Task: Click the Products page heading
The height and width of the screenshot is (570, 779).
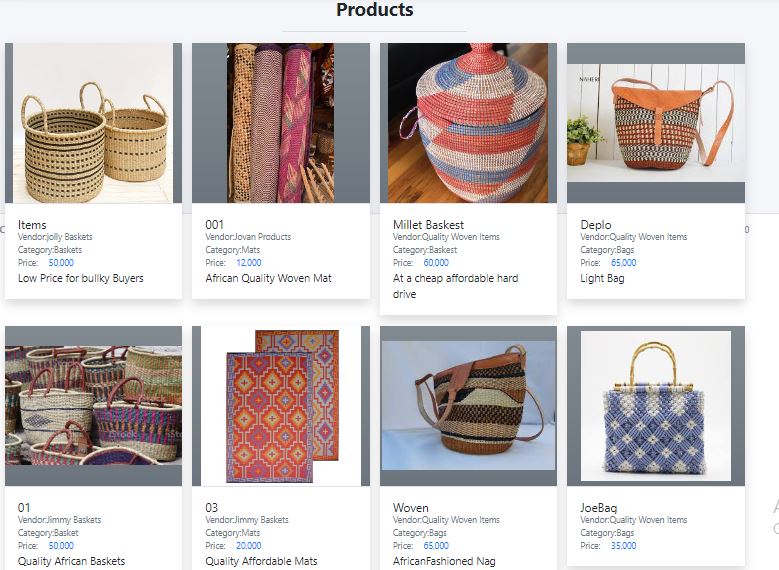Action: (374, 11)
